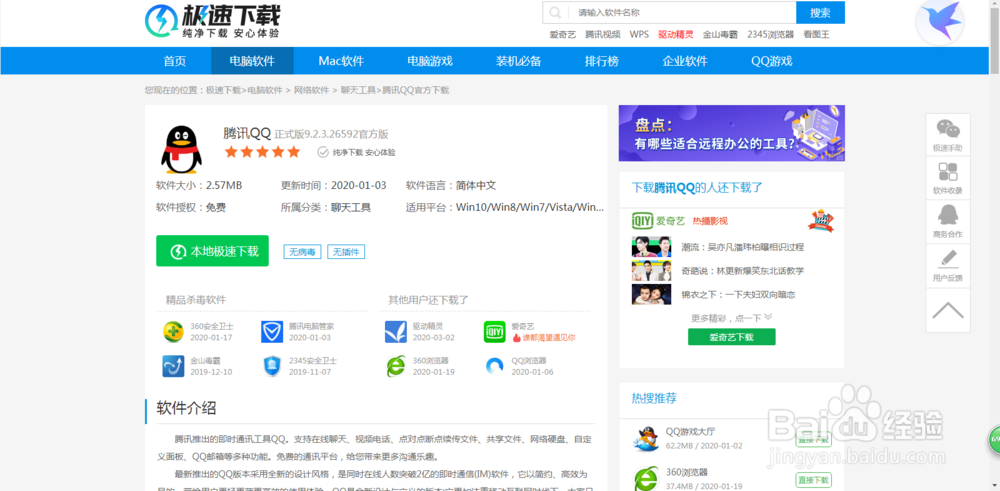Click 爱奇艺 hot search link

point(562,34)
